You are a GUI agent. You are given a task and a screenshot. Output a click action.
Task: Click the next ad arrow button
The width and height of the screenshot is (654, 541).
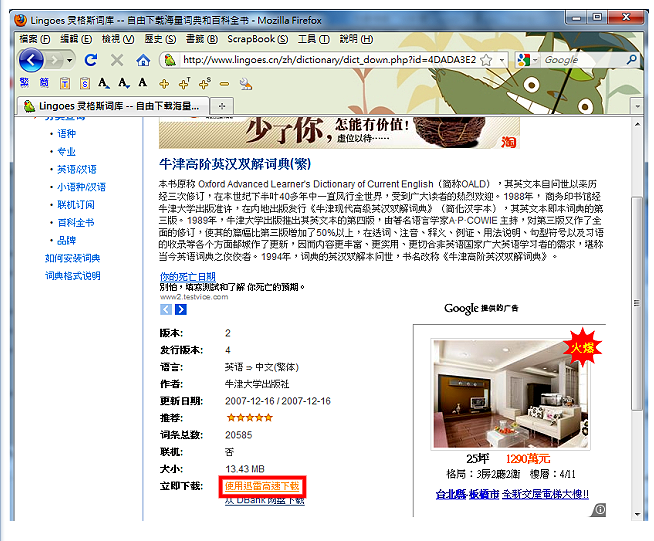181,310
